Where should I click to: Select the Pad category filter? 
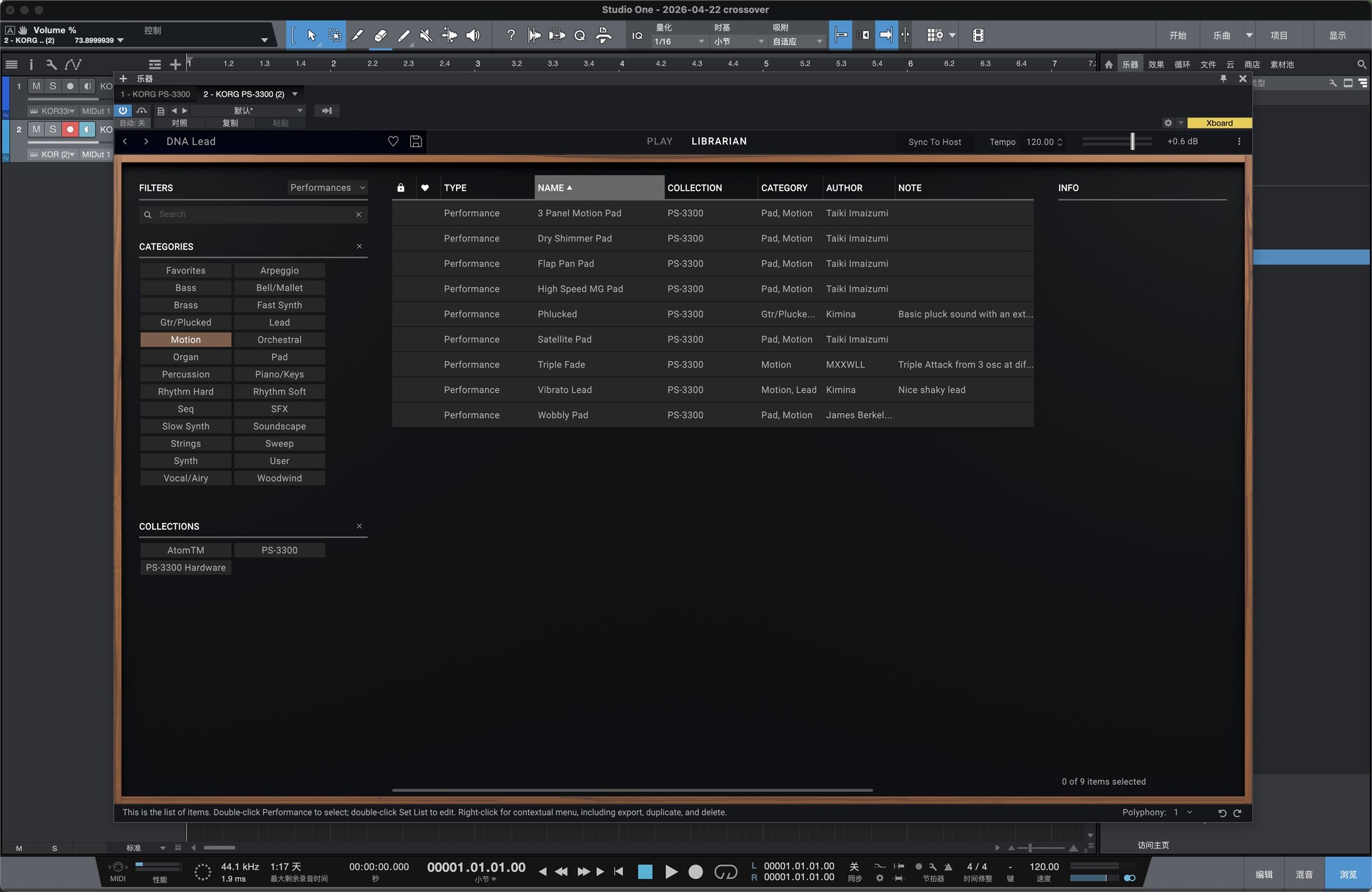pyautogui.click(x=279, y=357)
